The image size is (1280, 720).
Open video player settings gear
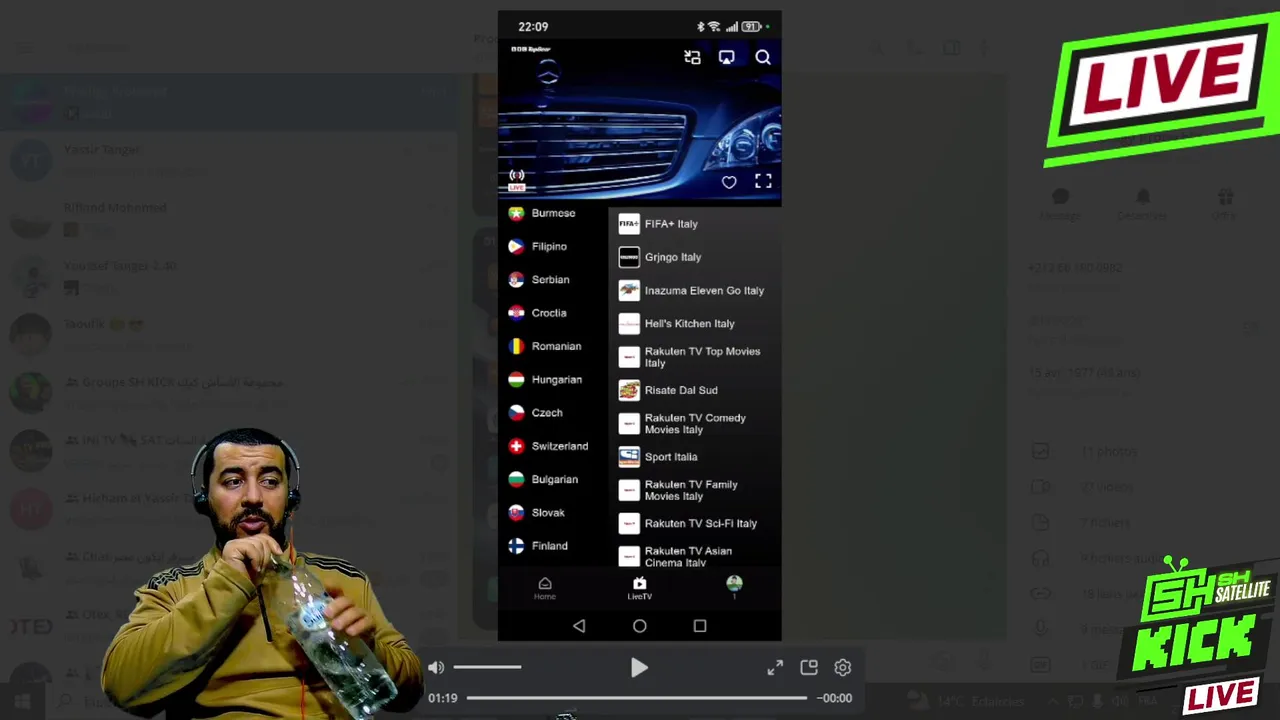[x=843, y=668]
